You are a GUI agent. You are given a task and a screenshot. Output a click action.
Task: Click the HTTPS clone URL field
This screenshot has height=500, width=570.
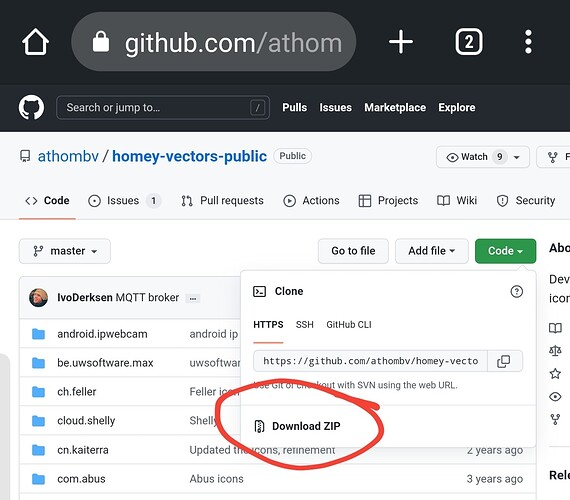370,361
